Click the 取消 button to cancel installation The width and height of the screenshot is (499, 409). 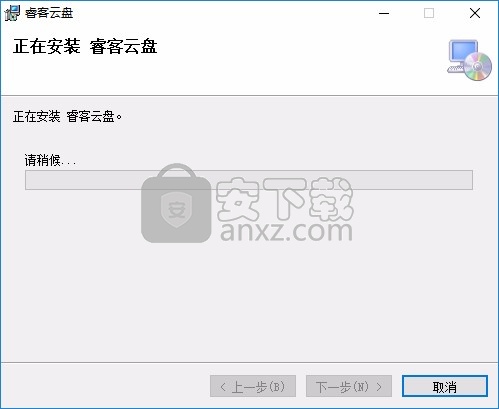tap(445, 387)
